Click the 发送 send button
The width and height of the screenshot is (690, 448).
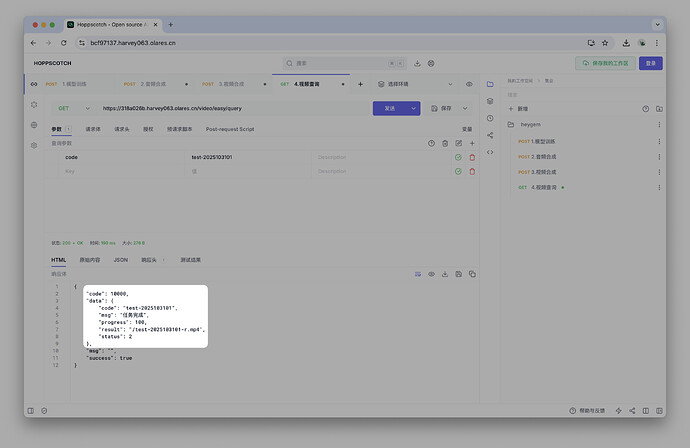point(390,108)
